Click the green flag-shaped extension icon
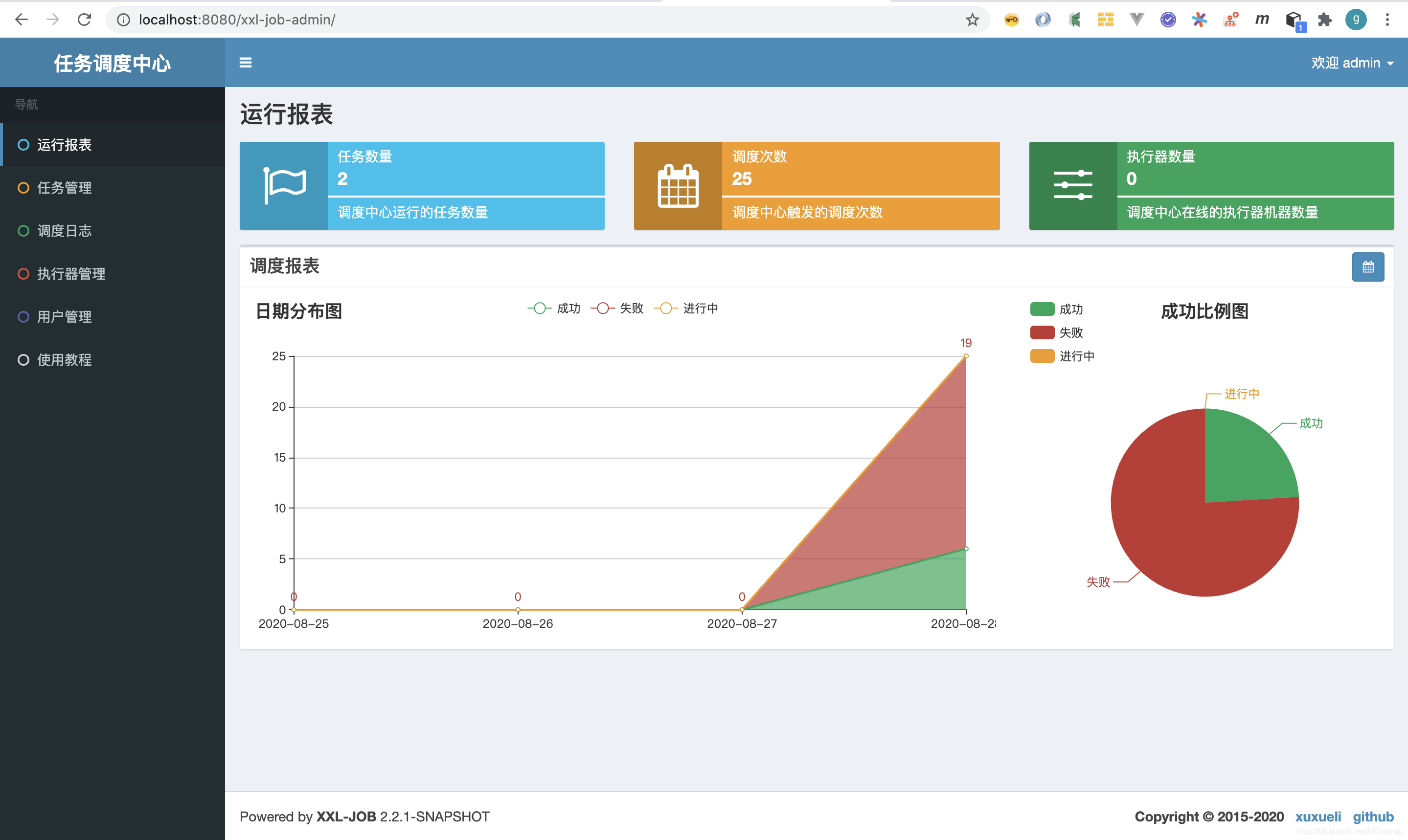Screen dimensions: 1408x840 pyautogui.click(x=1074, y=20)
